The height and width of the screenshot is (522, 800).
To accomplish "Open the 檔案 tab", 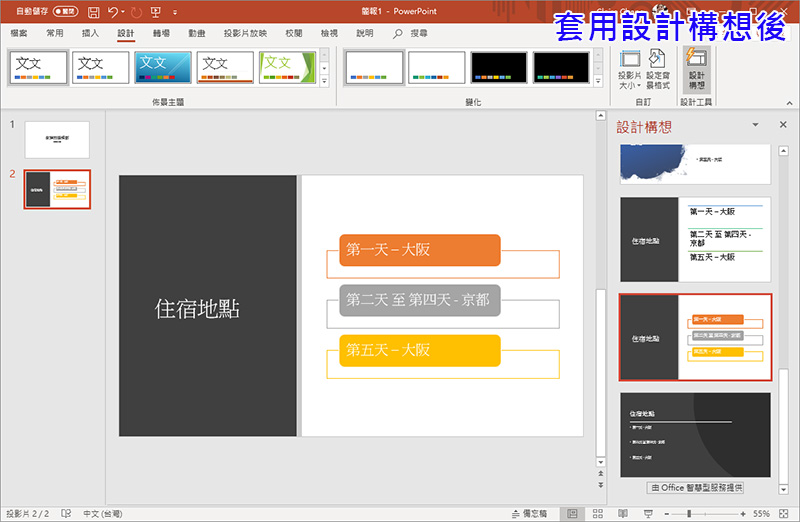I will pos(19,33).
